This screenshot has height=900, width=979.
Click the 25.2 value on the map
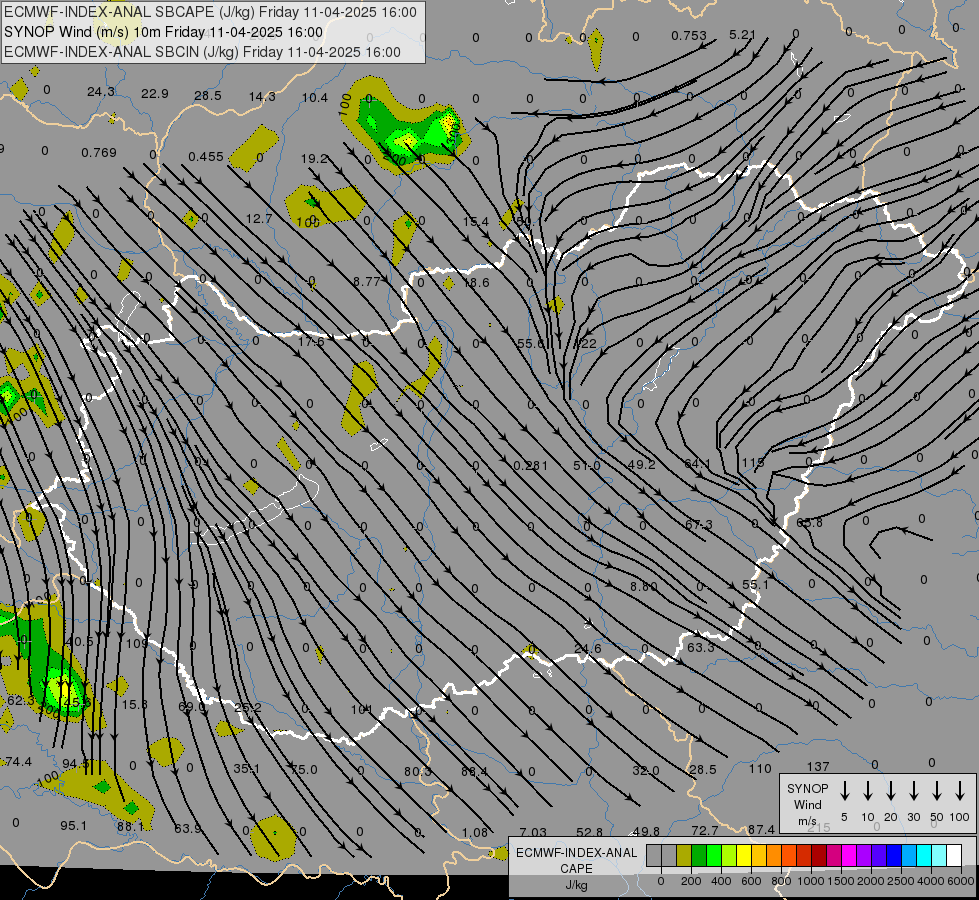coord(248,708)
